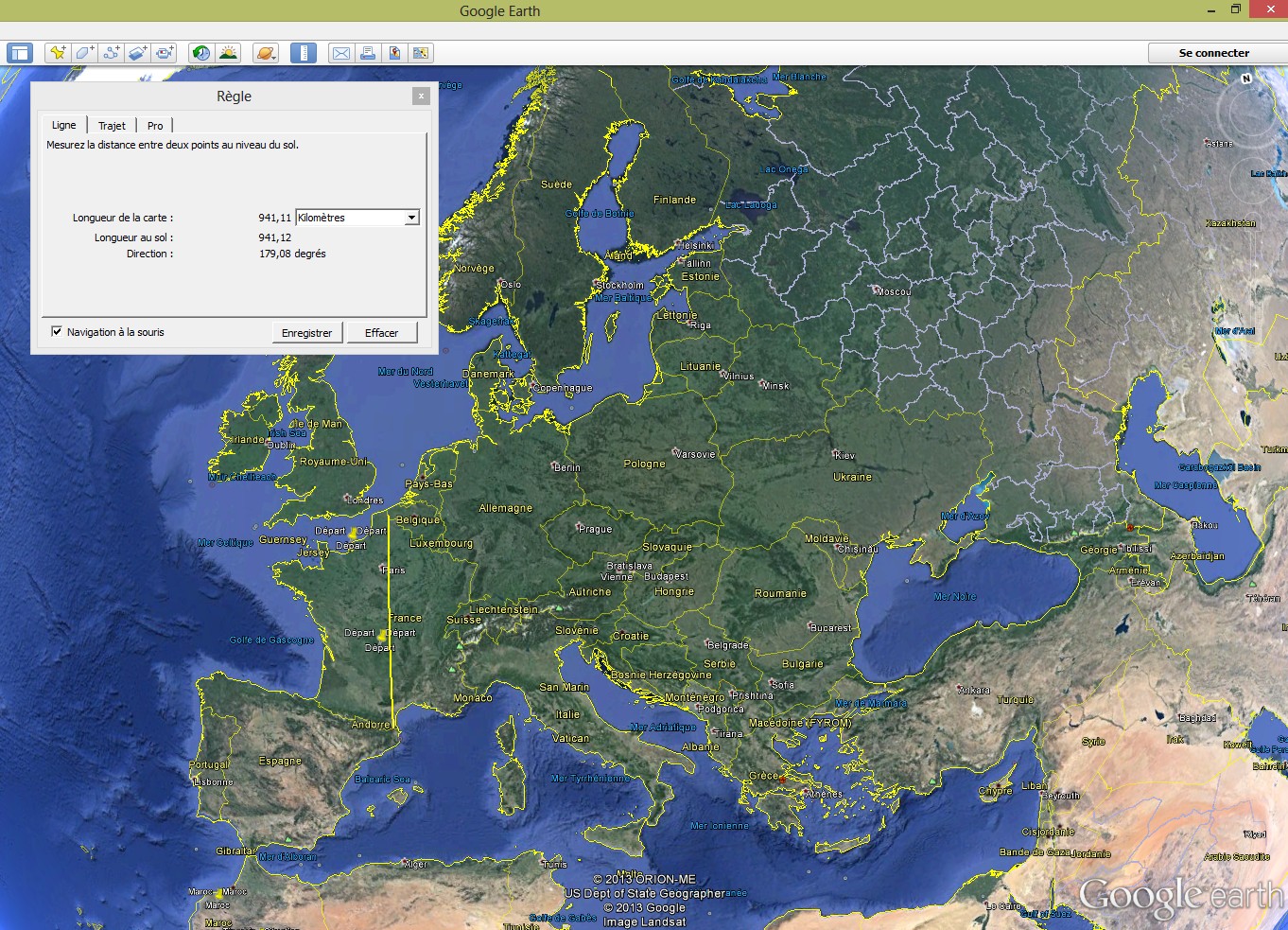Click the Stockholm city label
This screenshot has height=930, width=1288.
(621, 285)
